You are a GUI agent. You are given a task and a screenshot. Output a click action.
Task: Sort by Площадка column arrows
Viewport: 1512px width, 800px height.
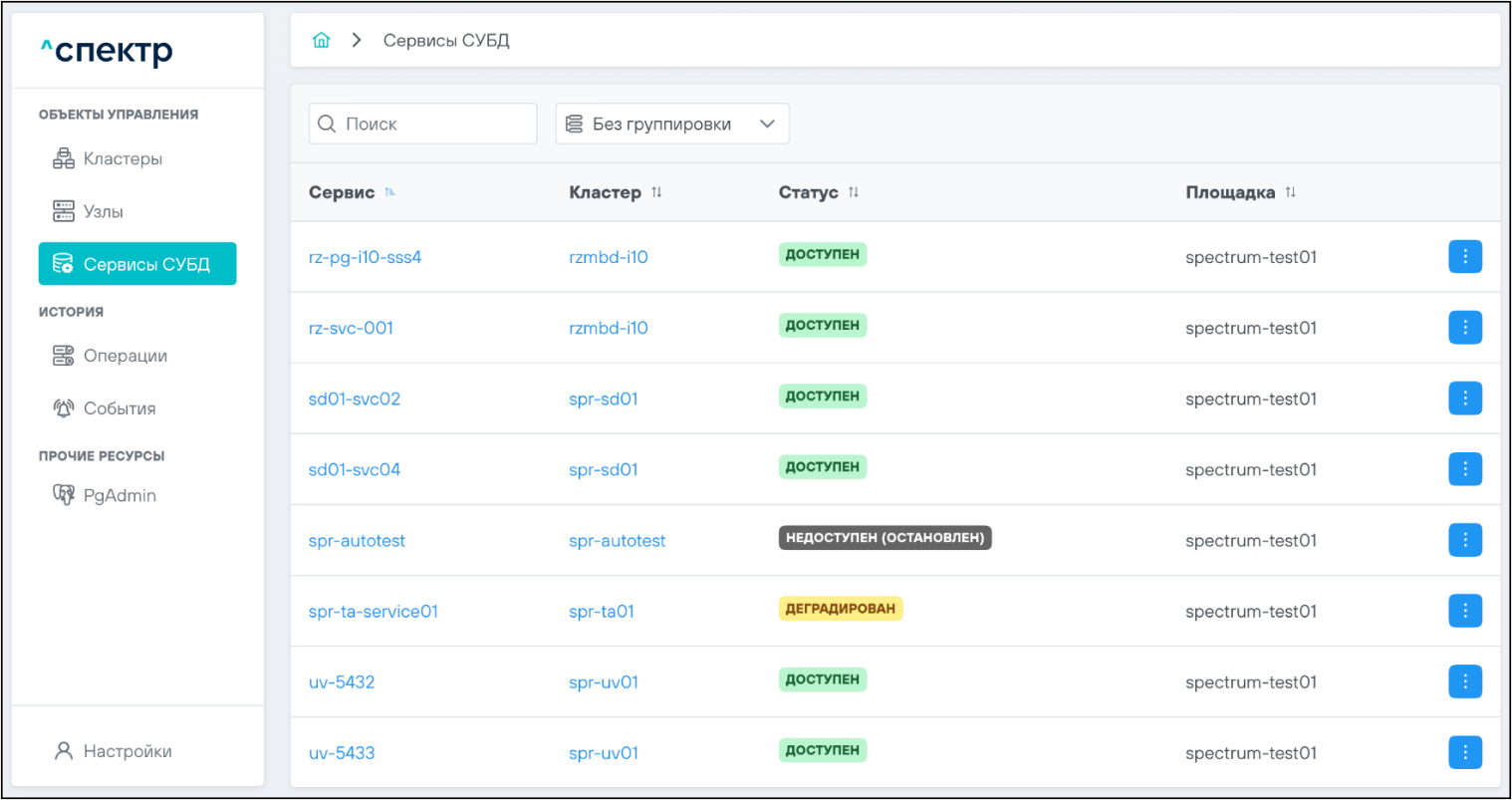coord(1290,192)
